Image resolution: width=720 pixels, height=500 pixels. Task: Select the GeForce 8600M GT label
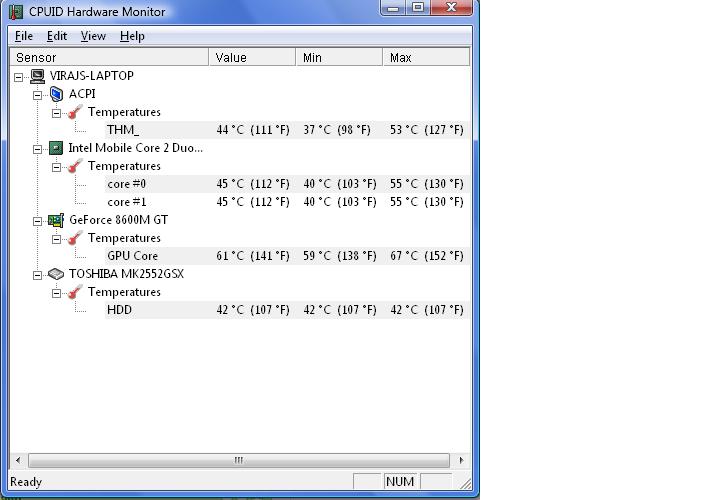coord(118,220)
